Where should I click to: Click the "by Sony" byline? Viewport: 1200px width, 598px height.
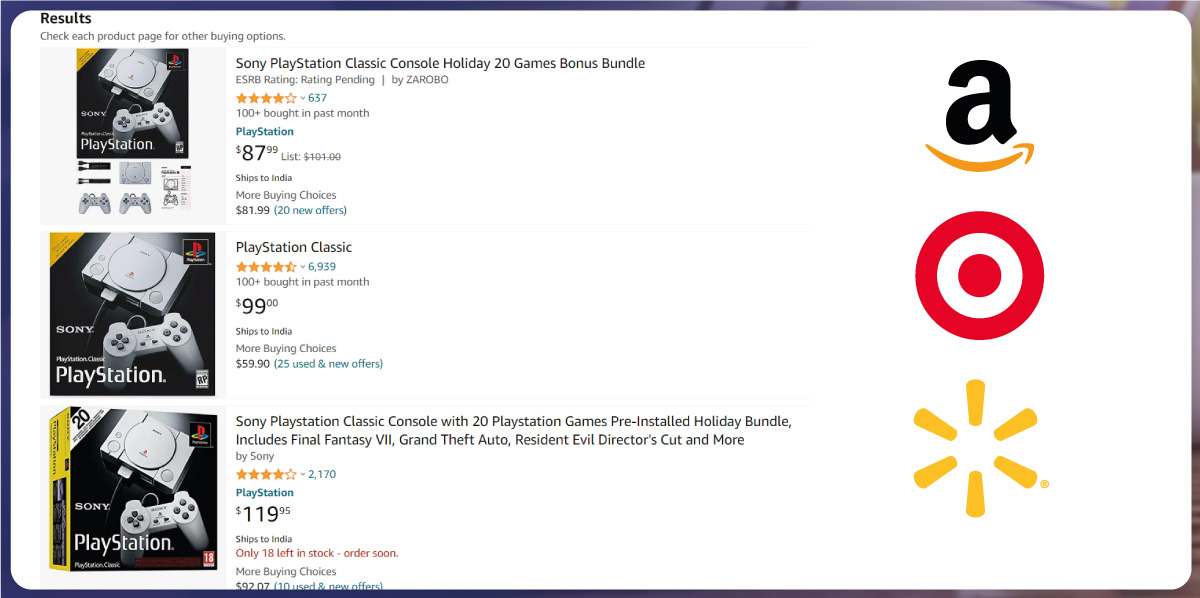tap(255, 456)
